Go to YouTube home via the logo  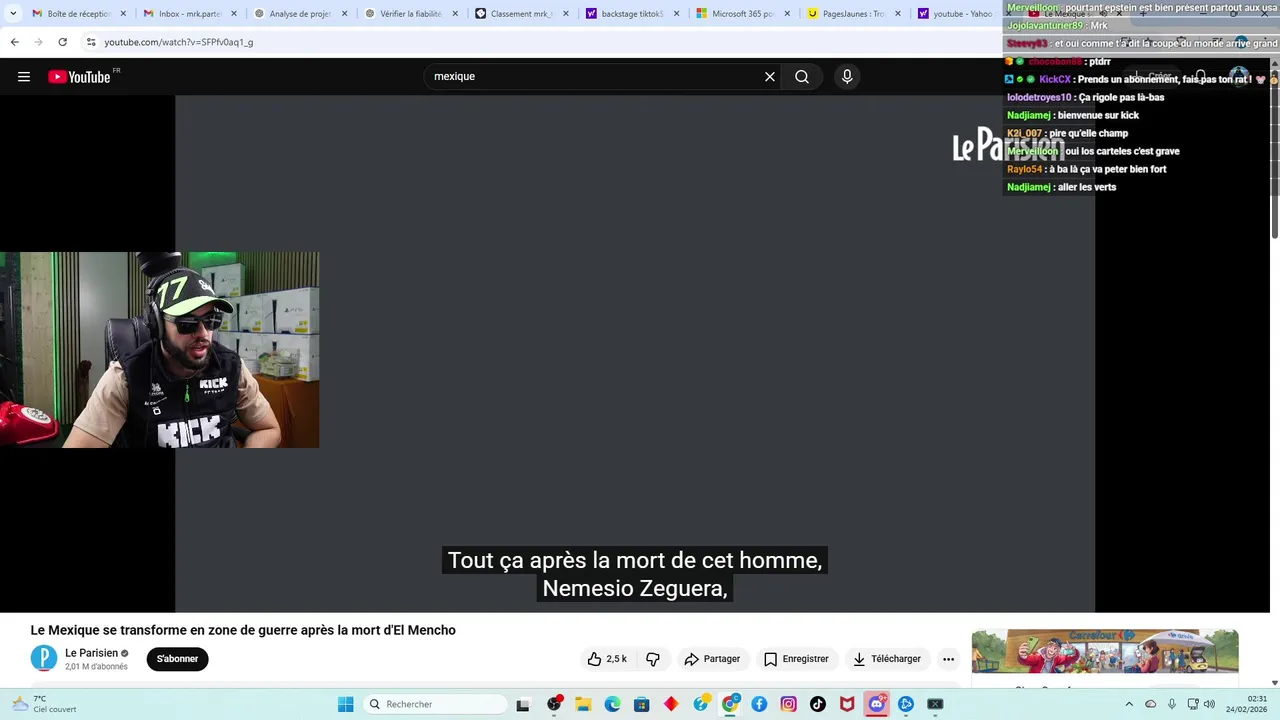point(79,77)
